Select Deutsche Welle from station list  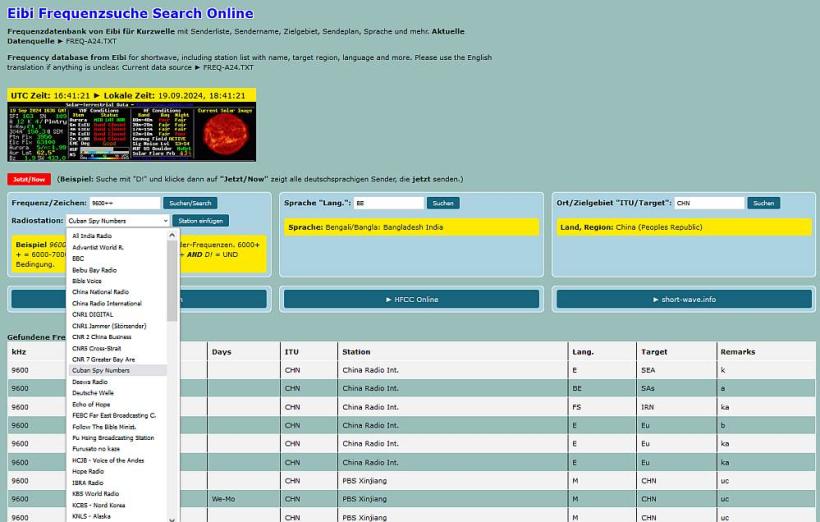point(118,393)
